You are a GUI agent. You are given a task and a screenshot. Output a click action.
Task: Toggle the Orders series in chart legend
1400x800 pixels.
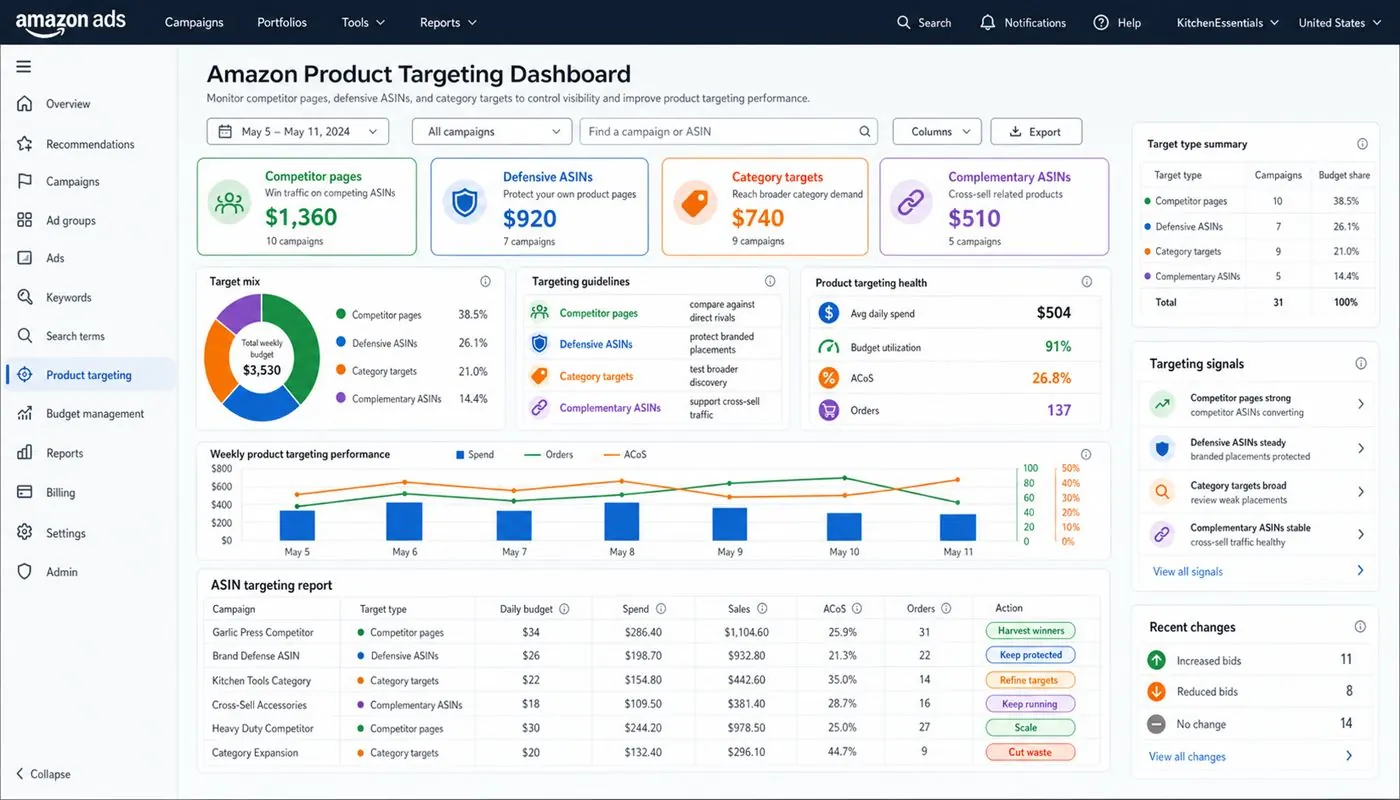click(x=549, y=454)
